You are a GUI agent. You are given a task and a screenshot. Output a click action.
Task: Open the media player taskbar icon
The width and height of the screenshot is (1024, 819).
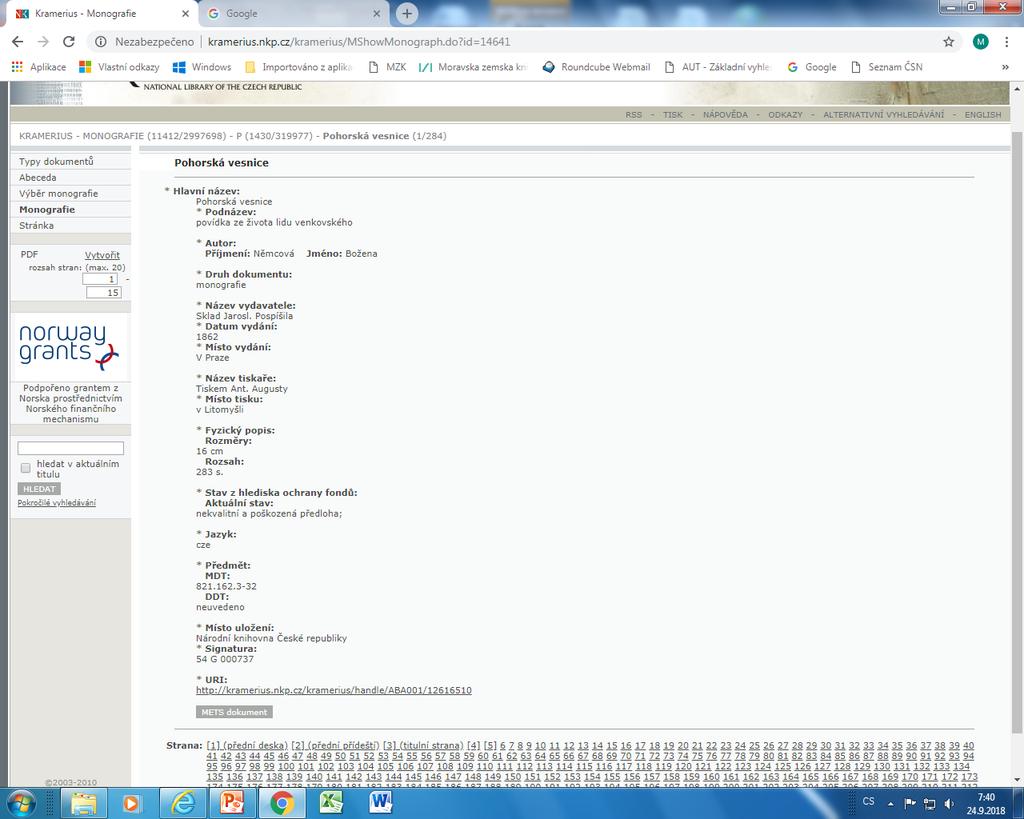point(132,803)
